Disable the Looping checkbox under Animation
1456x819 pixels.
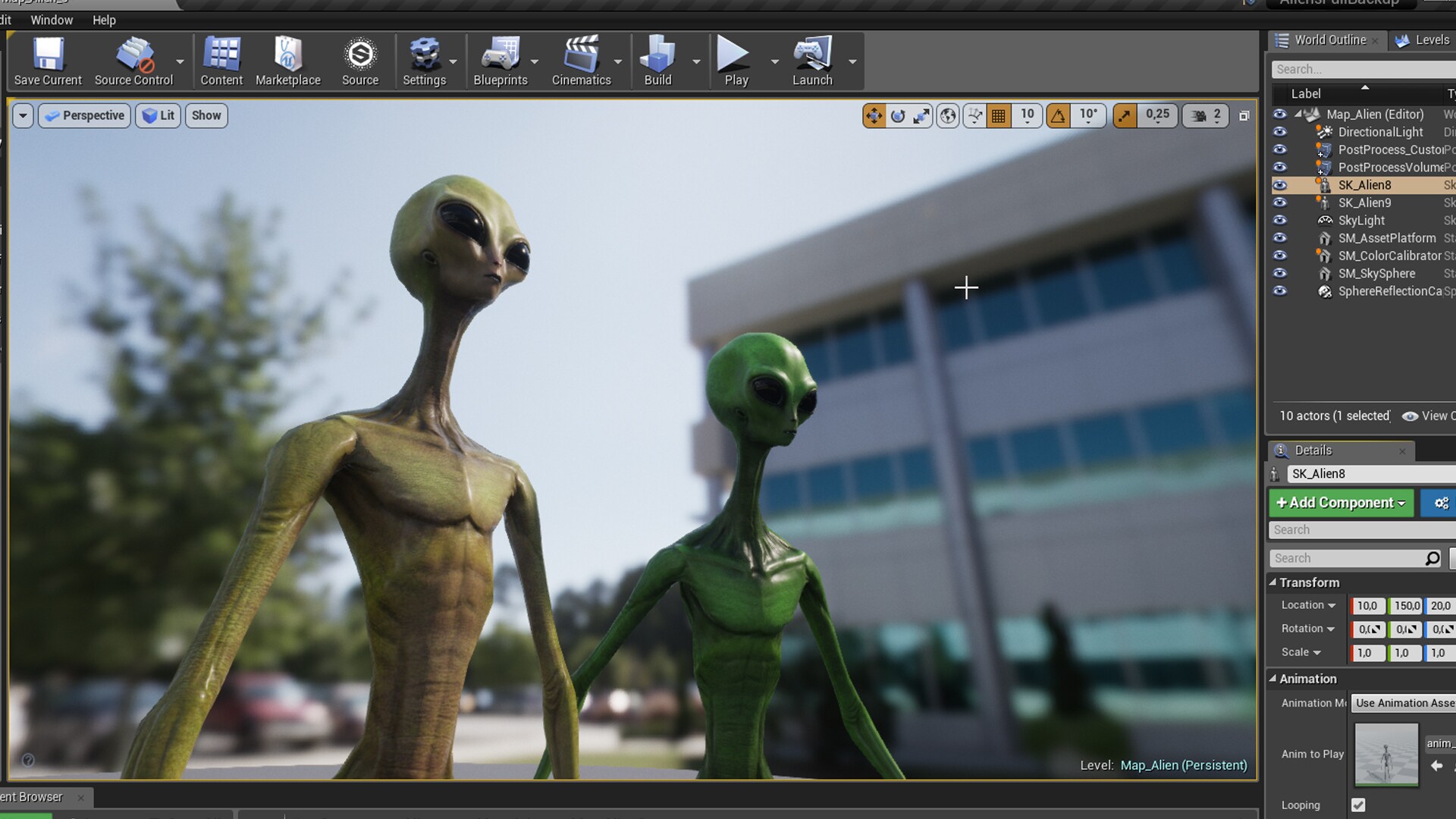pyautogui.click(x=1357, y=805)
